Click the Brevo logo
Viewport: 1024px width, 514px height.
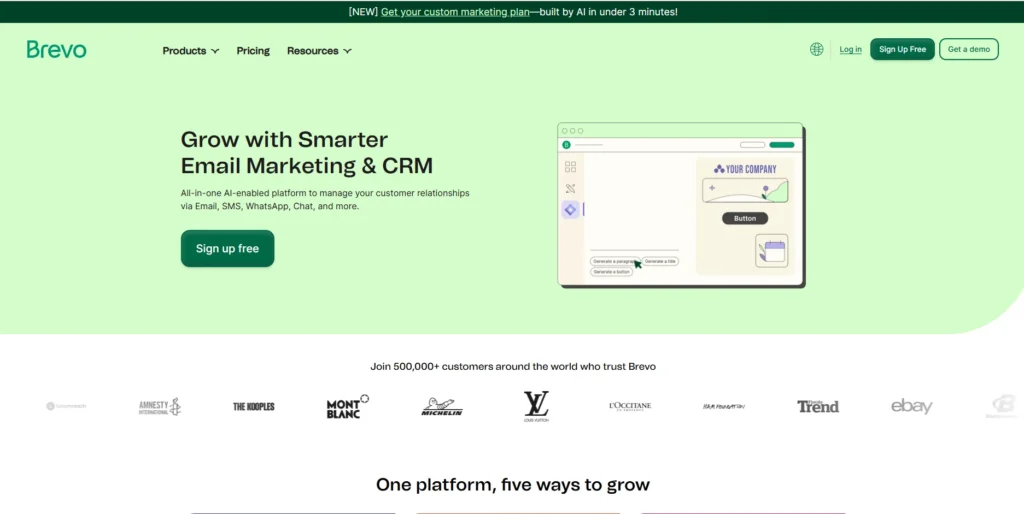56,50
